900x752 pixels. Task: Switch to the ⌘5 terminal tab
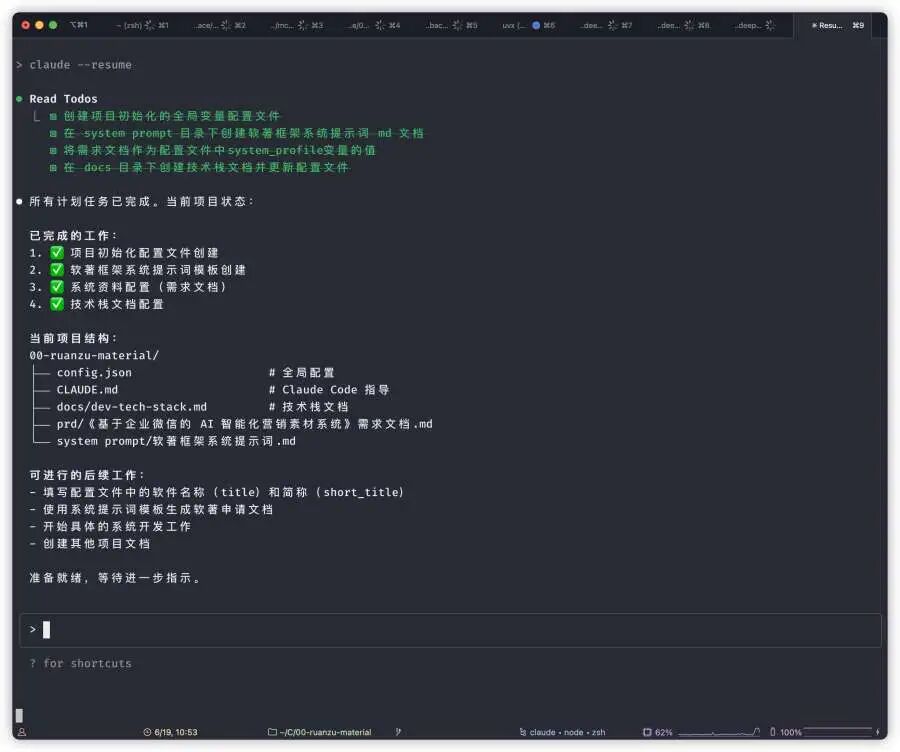coord(452,25)
